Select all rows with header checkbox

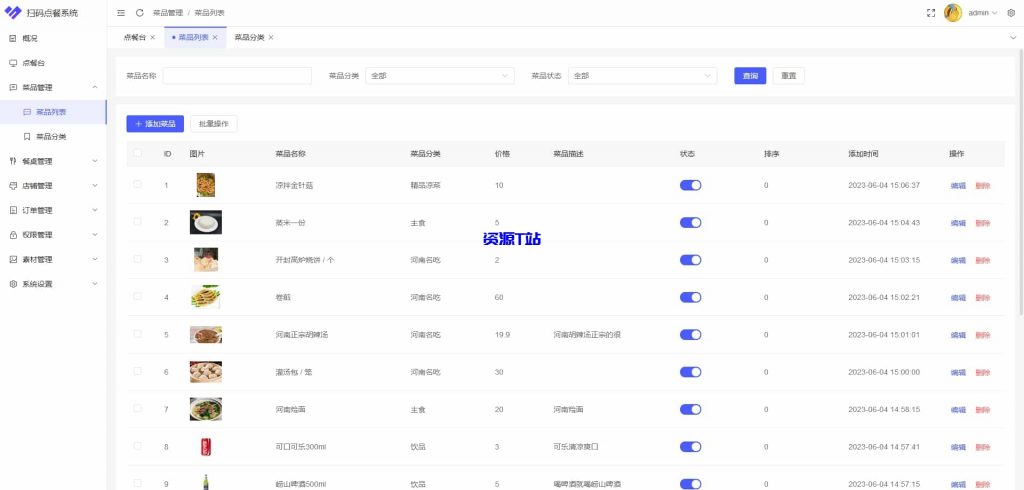tap(137, 153)
